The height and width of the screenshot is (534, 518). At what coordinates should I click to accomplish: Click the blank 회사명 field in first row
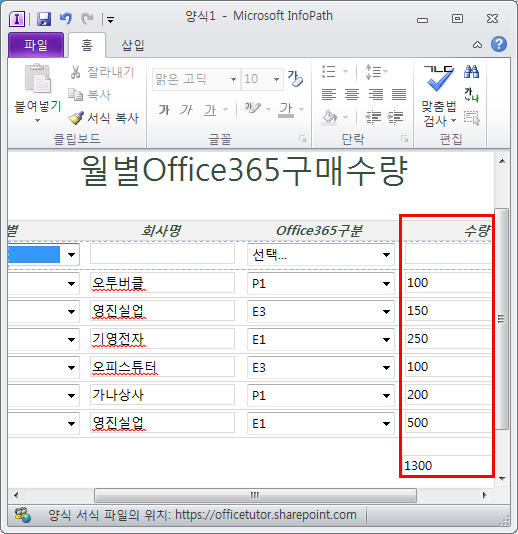tap(162, 254)
